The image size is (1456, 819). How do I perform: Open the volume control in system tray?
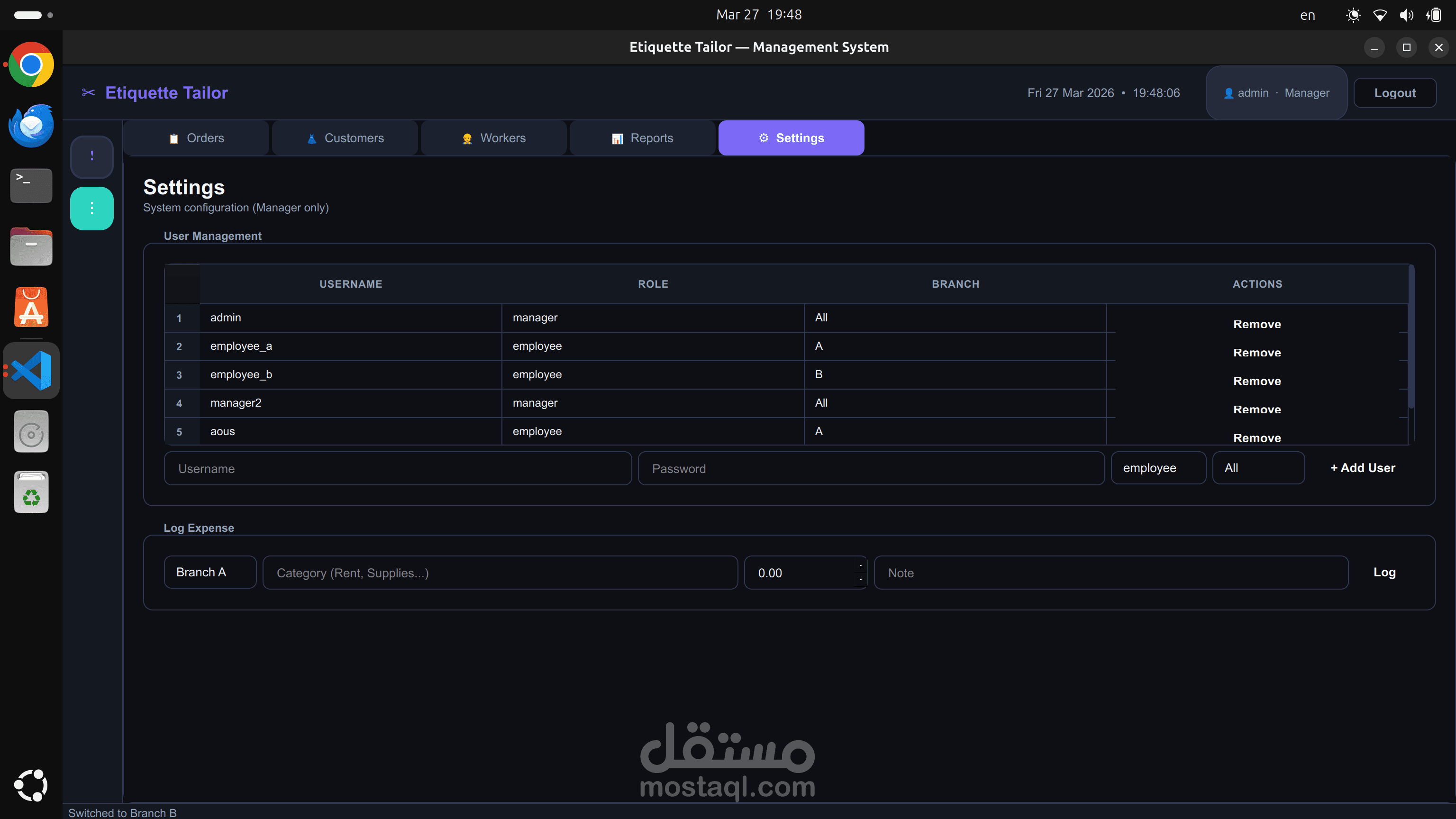(x=1406, y=15)
